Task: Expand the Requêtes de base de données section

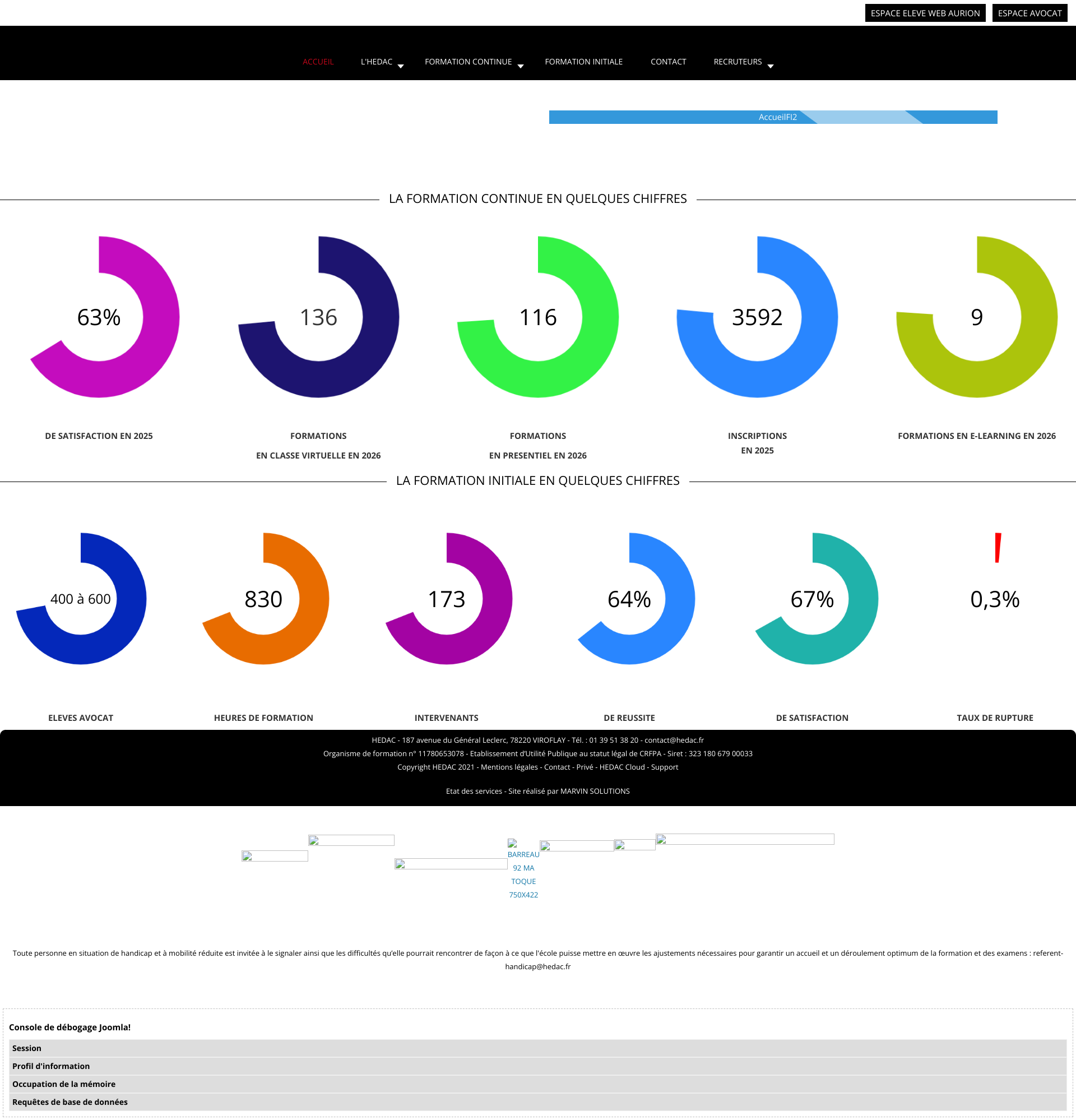Action: coord(537,1102)
